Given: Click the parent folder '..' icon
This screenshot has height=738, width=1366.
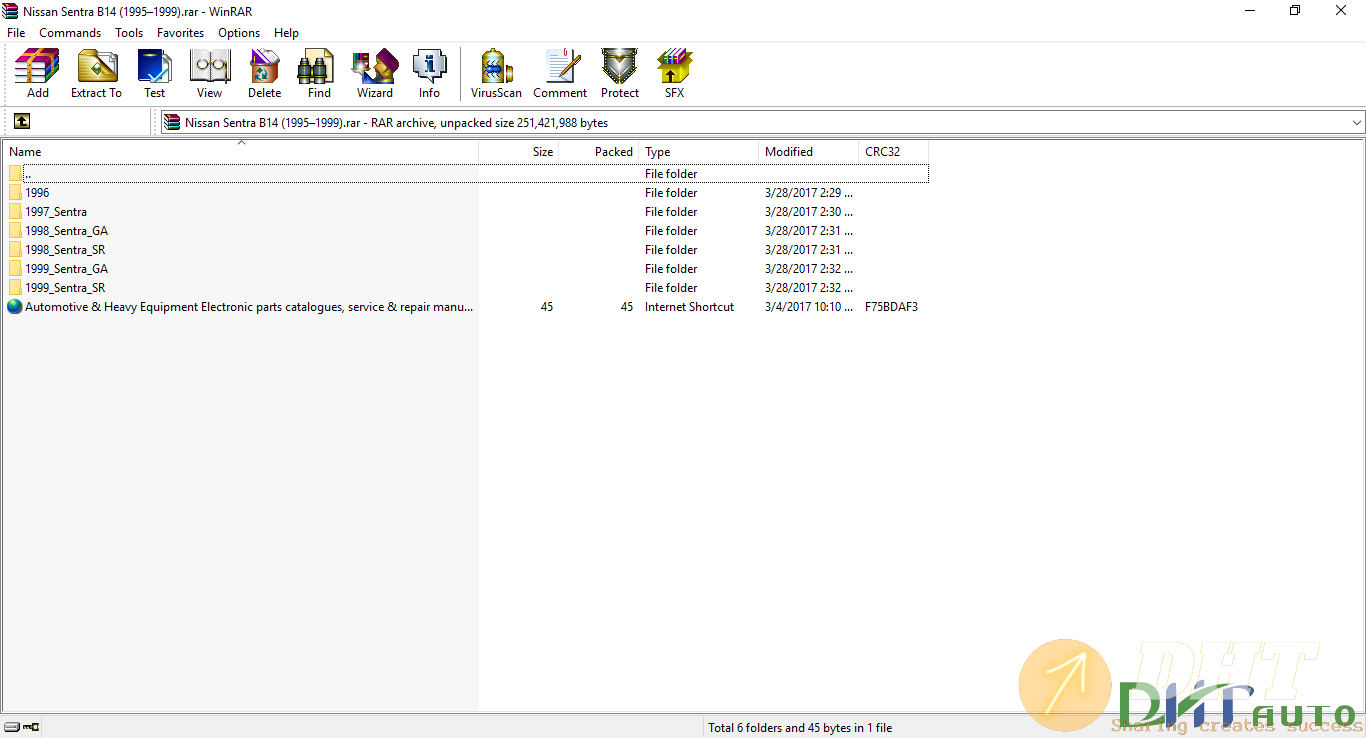Looking at the screenshot, I should point(15,174).
